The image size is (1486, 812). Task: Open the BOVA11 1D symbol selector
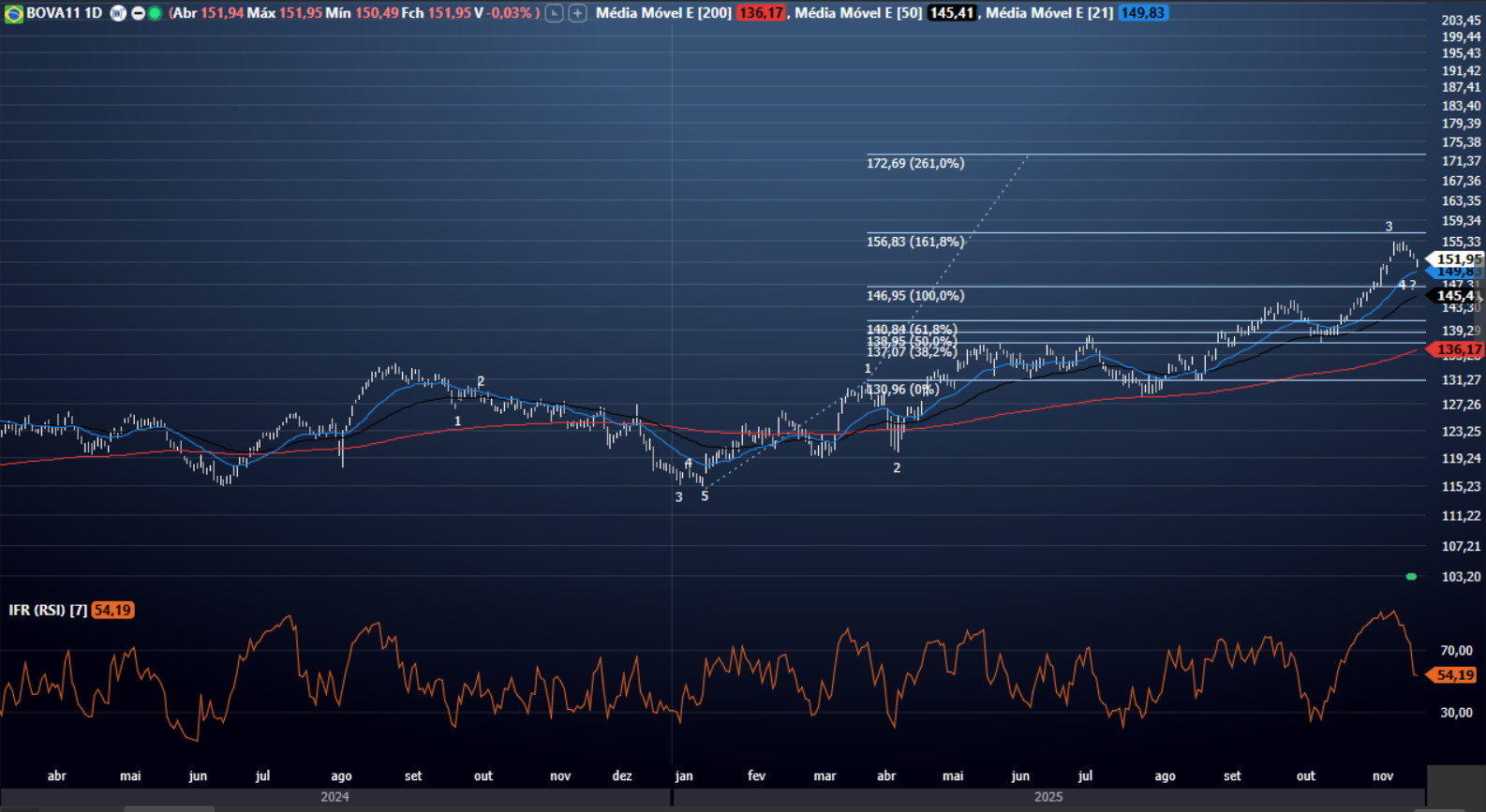64,13
